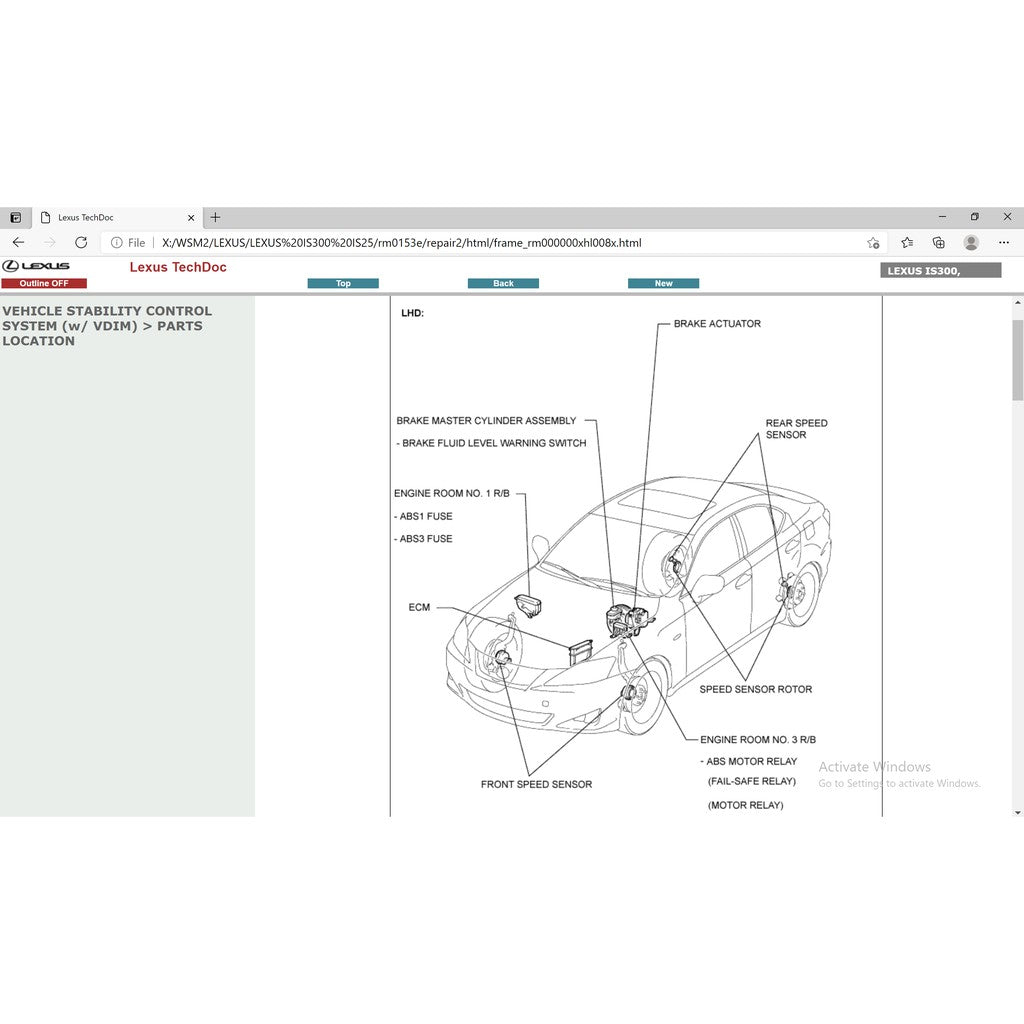Open the Collections icon in toolbar
This screenshot has height=1024, width=1024.
[x=938, y=242]
